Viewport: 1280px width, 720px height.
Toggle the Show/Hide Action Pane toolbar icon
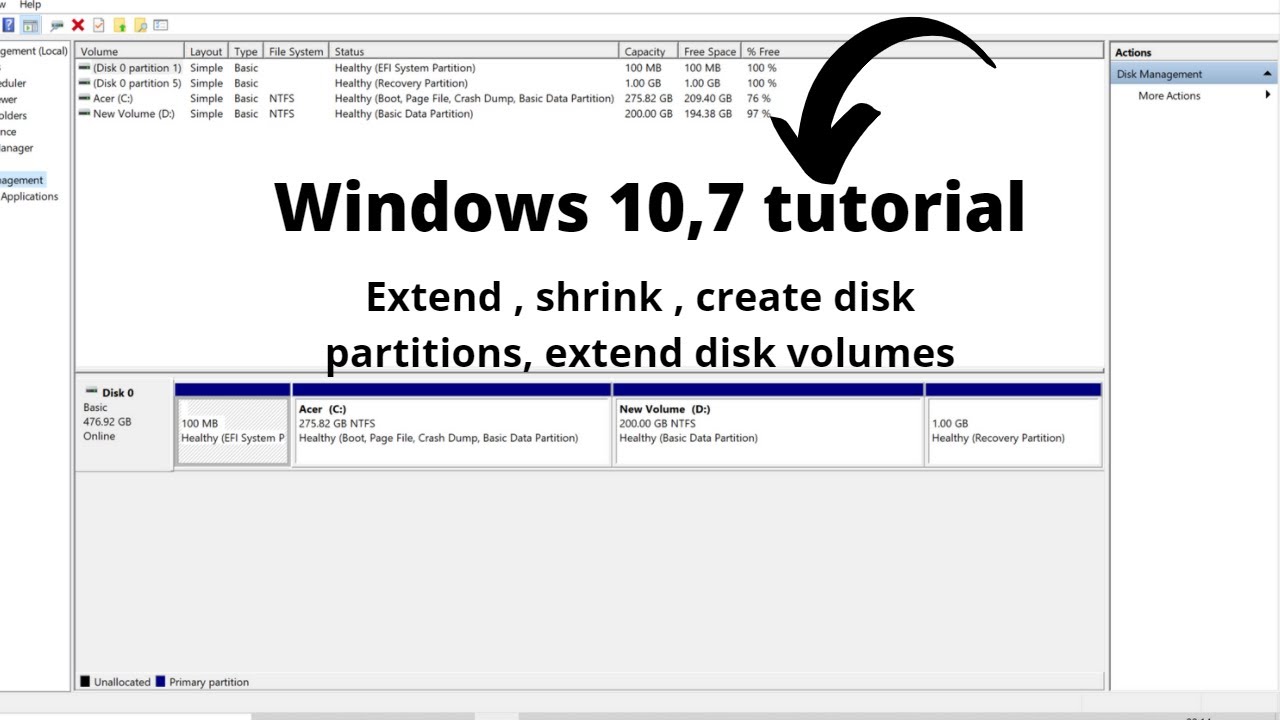click(30, 26)
